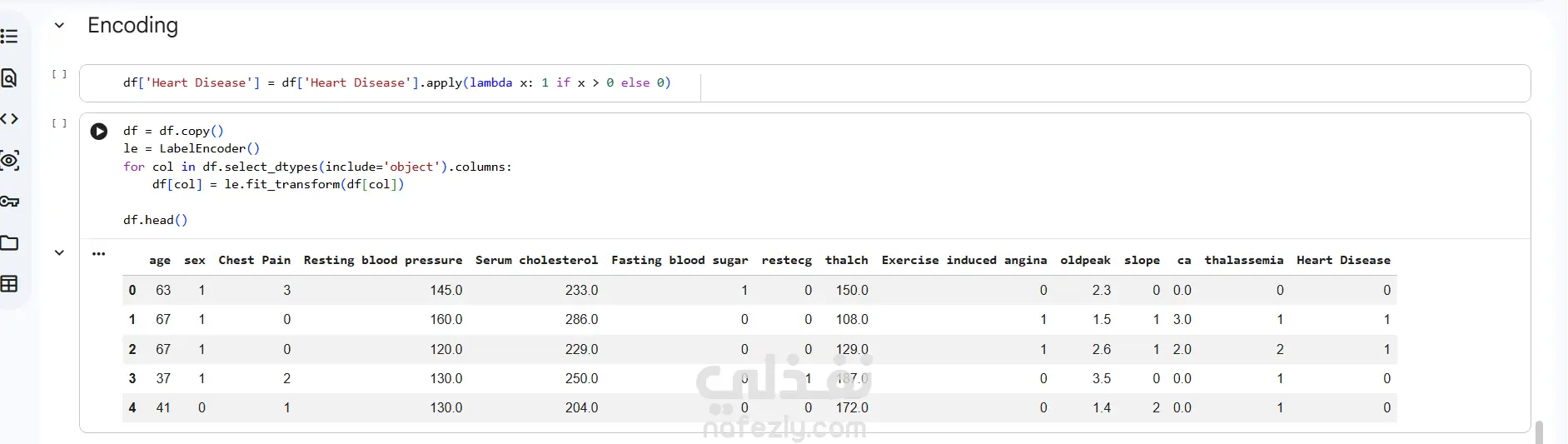Click the Encoding section heading
Screen dimensions: 1568x444
click(x=133, y=26)
